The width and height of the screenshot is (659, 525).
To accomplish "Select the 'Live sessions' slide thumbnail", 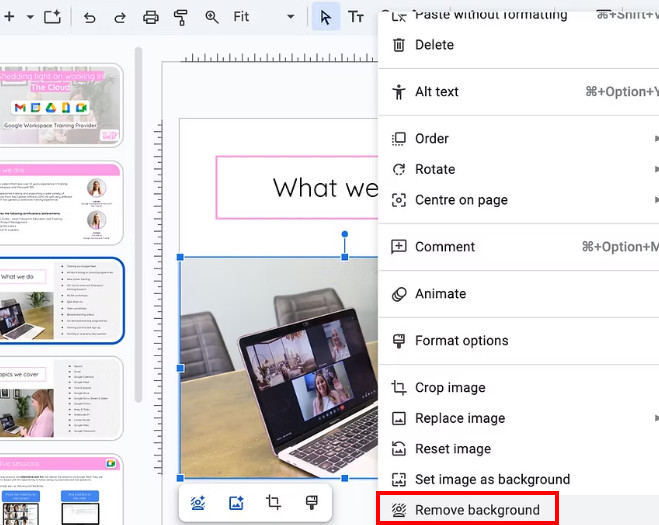I will click(x=61, y=489).
